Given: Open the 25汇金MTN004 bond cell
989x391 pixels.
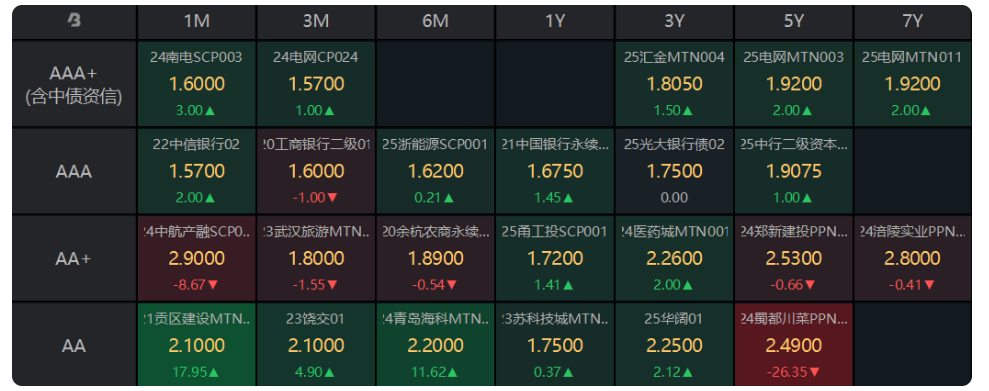Looking at the screenshot, I should click(674, 84).
